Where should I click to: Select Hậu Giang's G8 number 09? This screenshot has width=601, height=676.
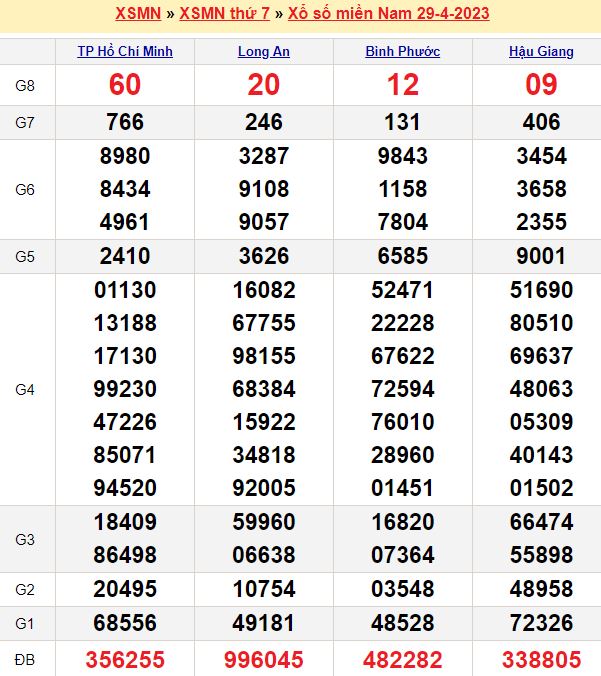point(541,85)
